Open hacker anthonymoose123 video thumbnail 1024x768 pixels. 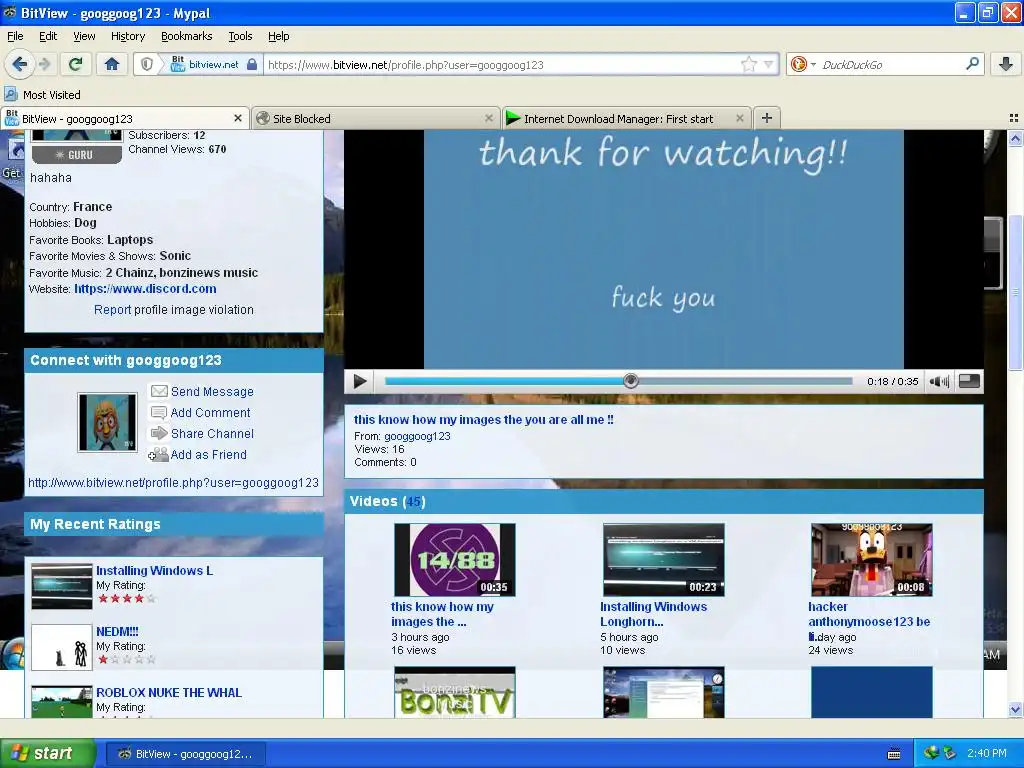point(871,560)
